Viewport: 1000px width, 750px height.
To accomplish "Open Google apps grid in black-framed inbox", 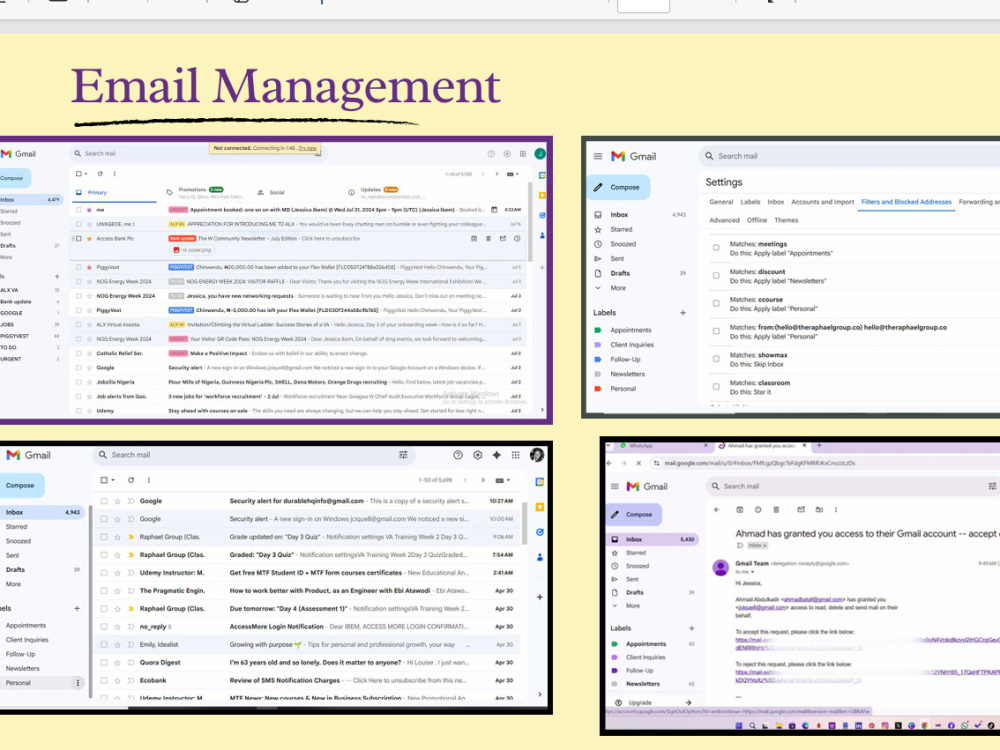I will point(515,455).
